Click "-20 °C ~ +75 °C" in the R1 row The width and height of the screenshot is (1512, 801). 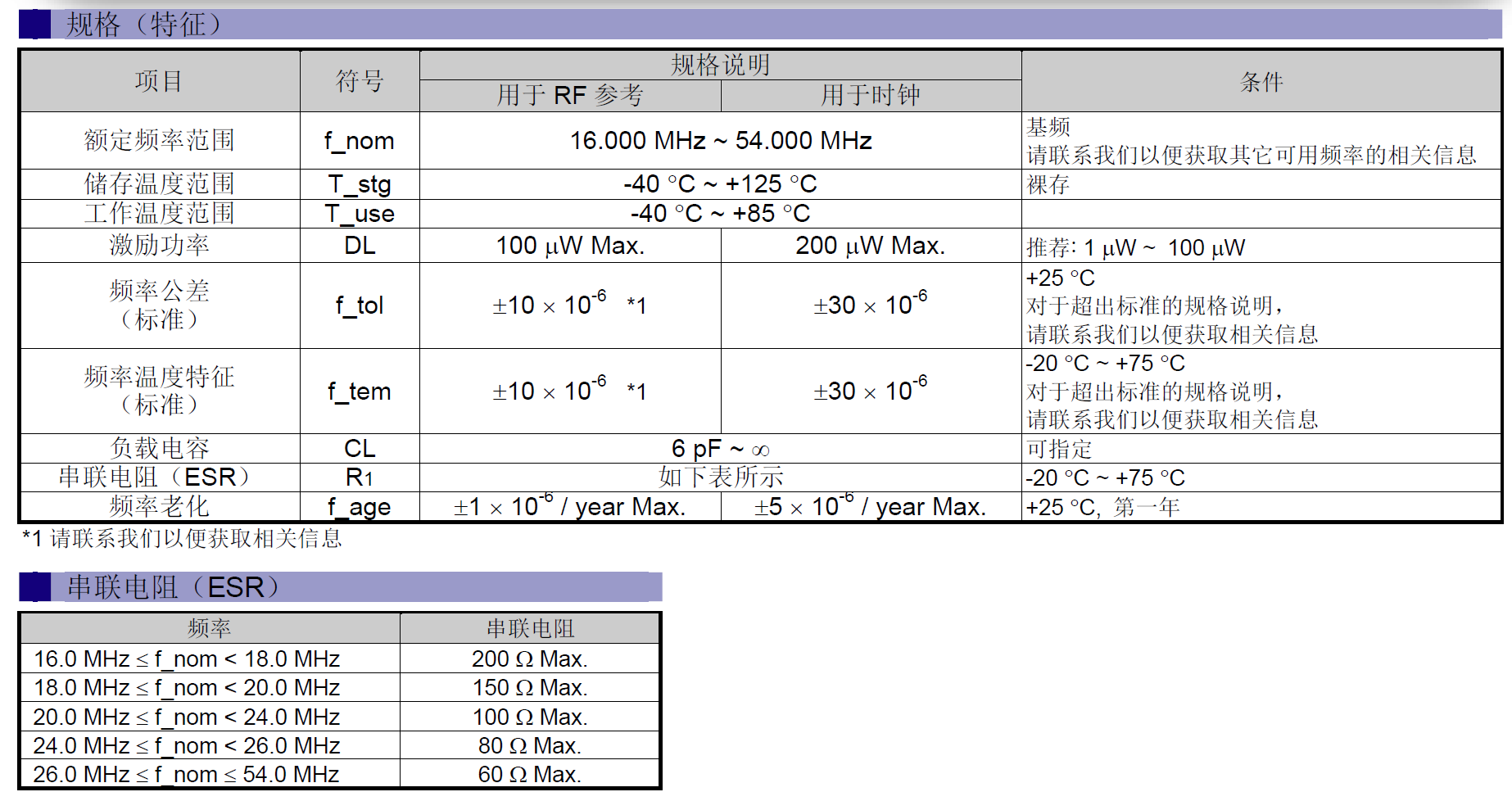[1106, 477]
